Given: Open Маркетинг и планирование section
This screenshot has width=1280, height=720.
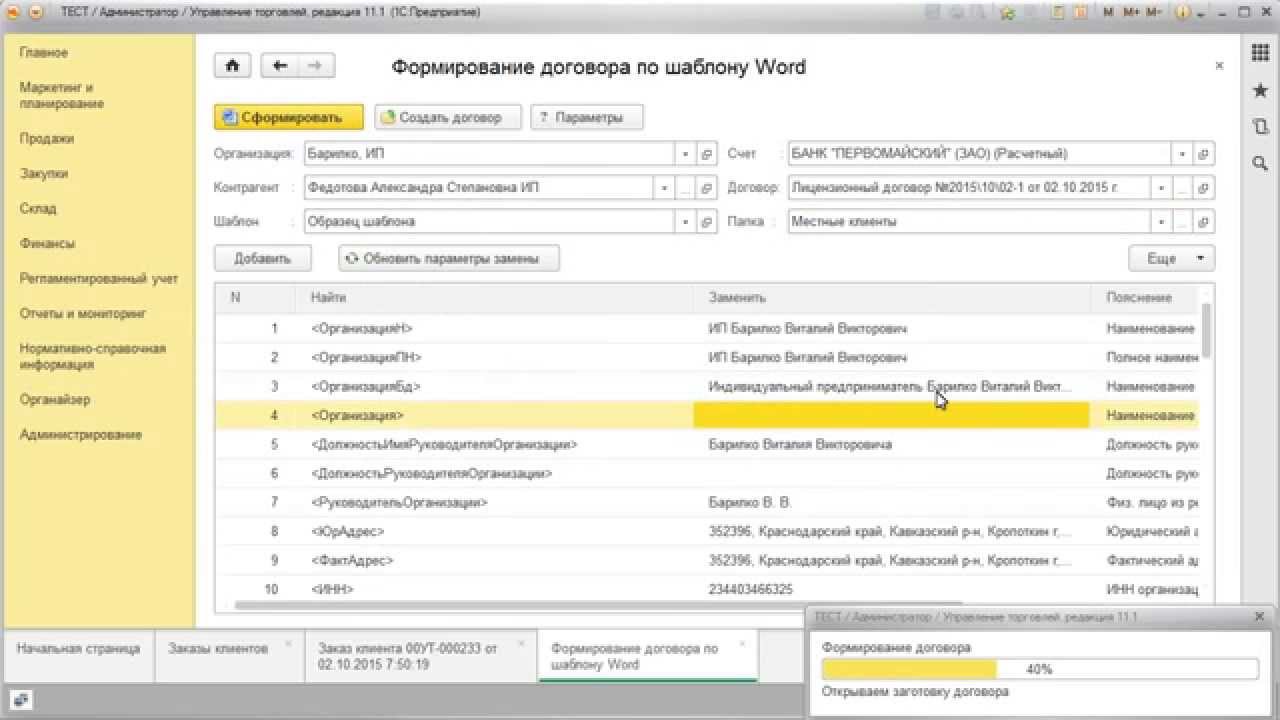Looking at the screenshot, I should pos(62,95).
